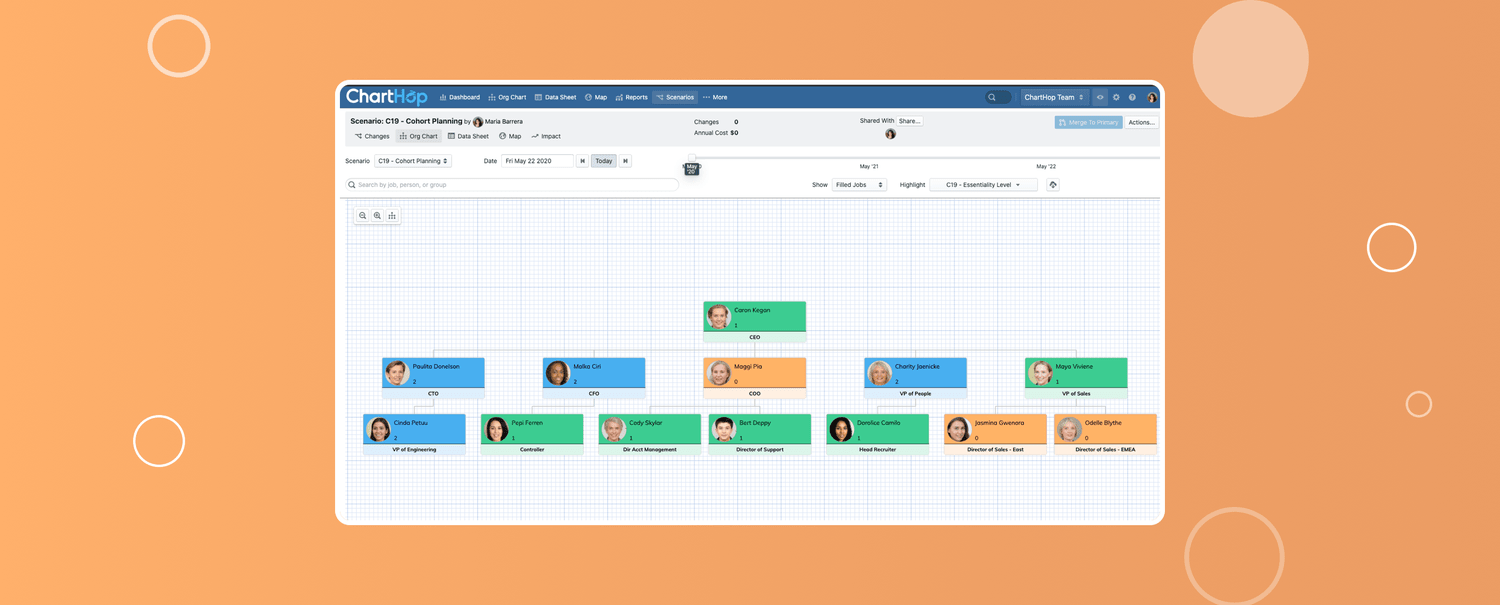Click the search icon in top navigation

pyautogui.click(x=993, y=98)
